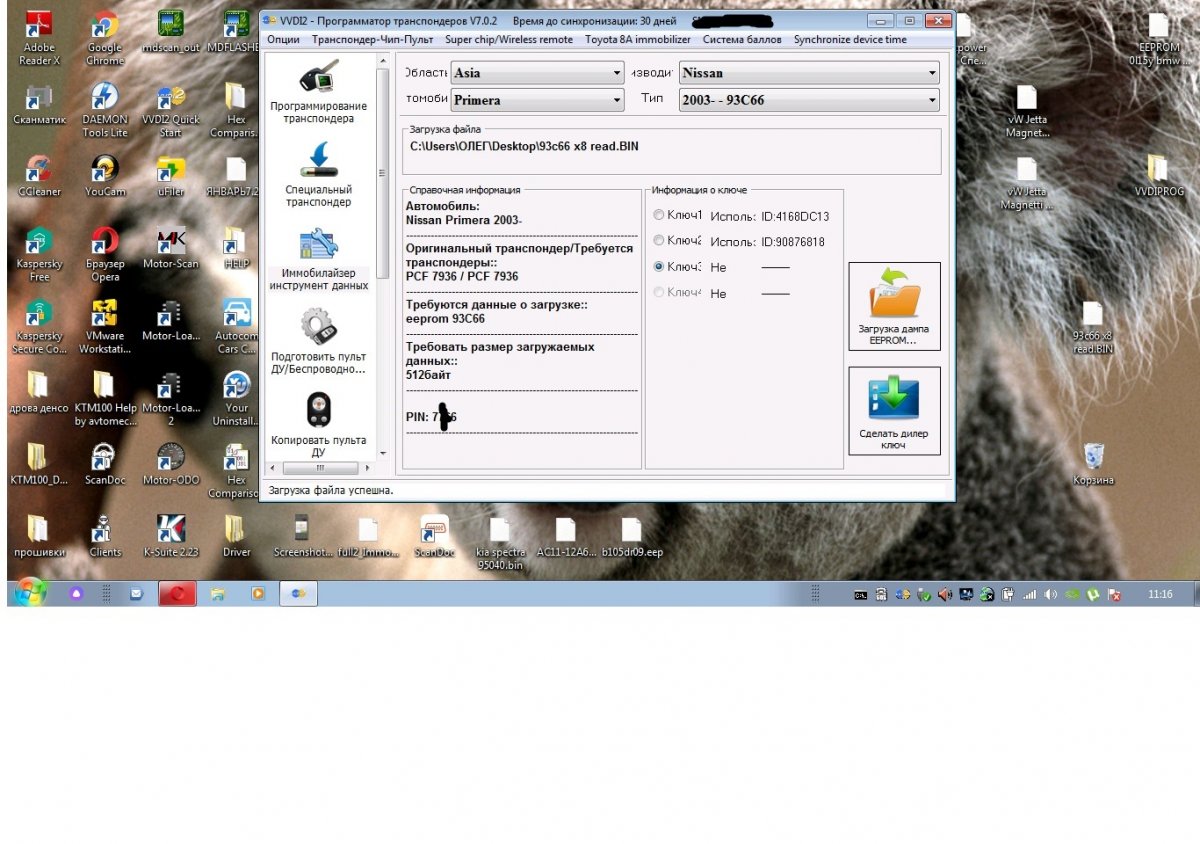Open the Toyota 8A immobilizer menu
The height and width of the screenshot is (844, 1200).
637,39
